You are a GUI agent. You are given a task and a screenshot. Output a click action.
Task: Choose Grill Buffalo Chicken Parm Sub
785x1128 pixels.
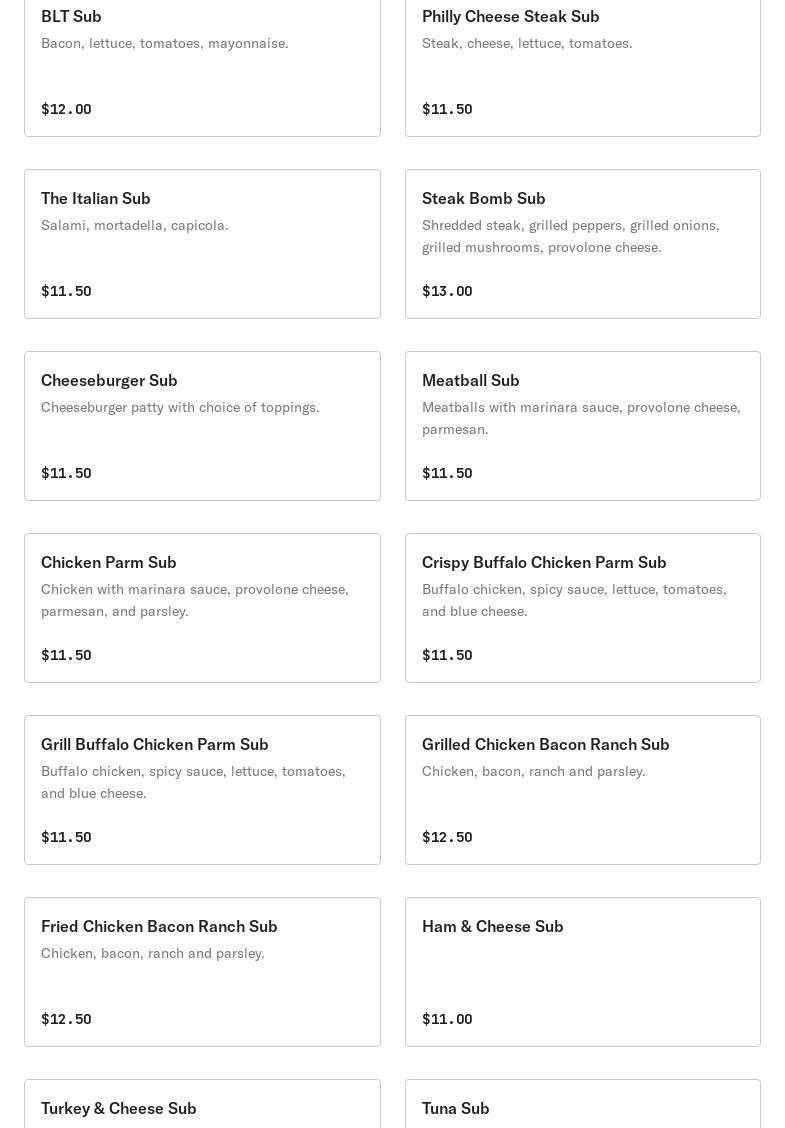pyautogui.click(x=202, y=790)
